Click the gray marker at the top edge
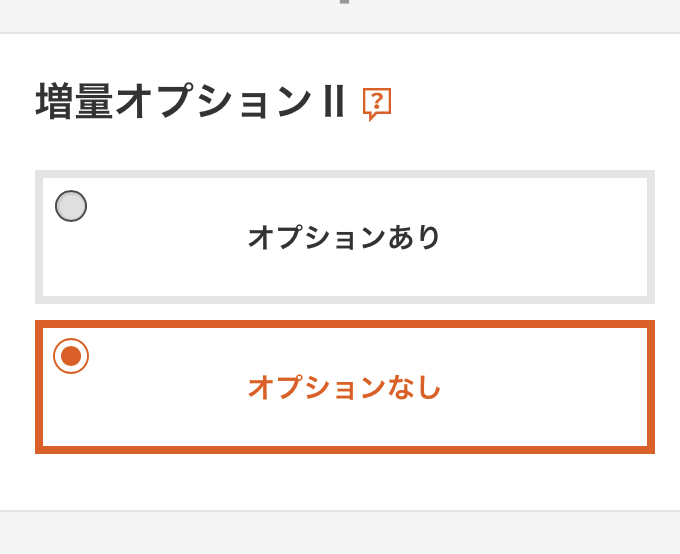 tap(344, 2)
